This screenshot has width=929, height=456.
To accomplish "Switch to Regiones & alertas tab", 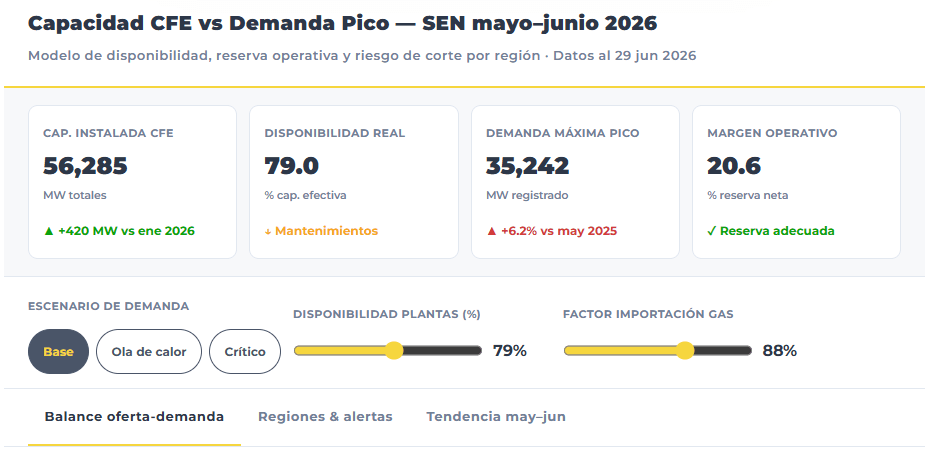I will click(325, 417).
